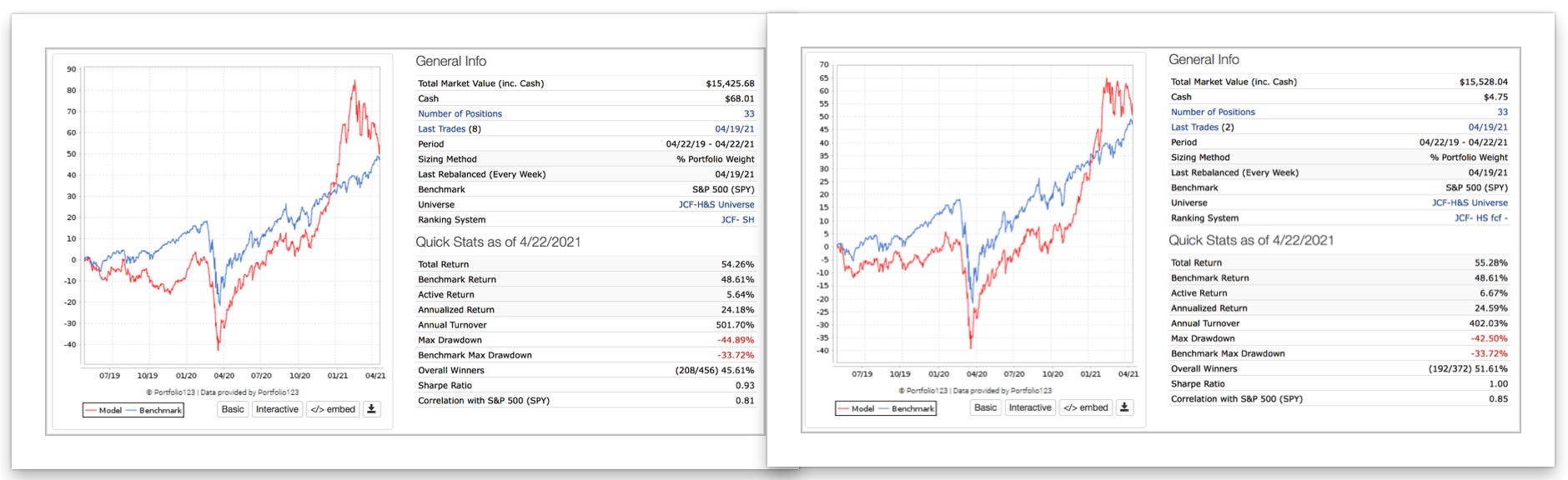Viewport: 1568px width, 480px height.
Task: Click Active Return value 6.67%
Action: 1494,293
